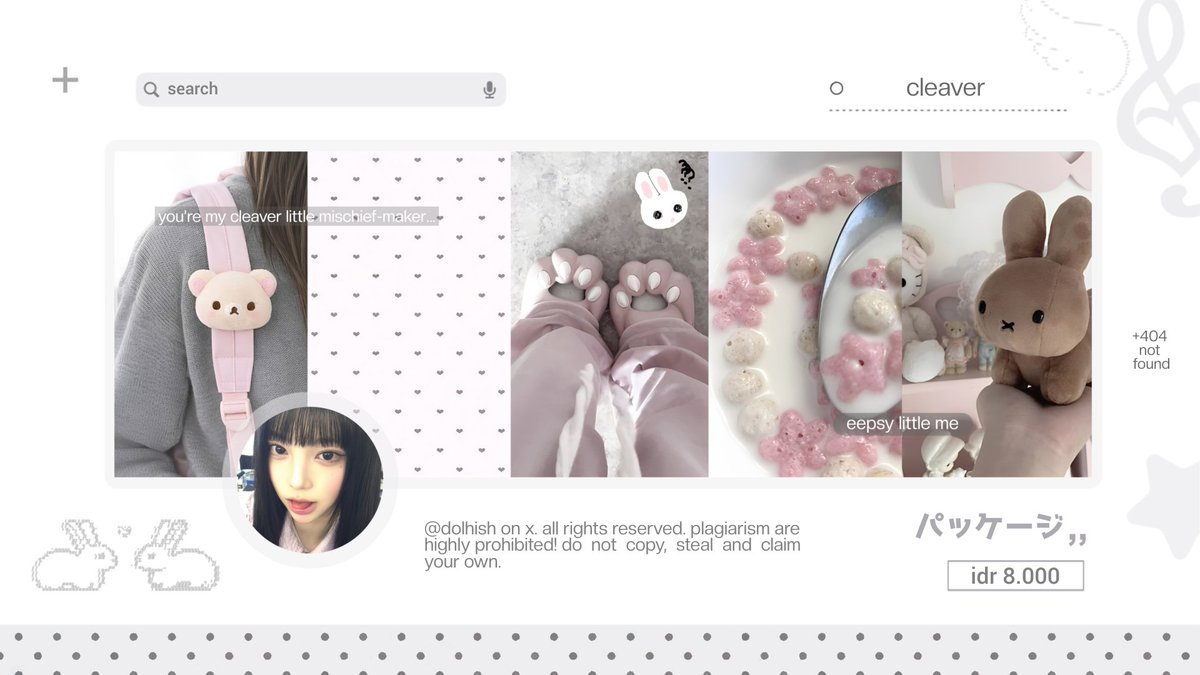Click the 'eepsy little me' caption

pos(902,423)
